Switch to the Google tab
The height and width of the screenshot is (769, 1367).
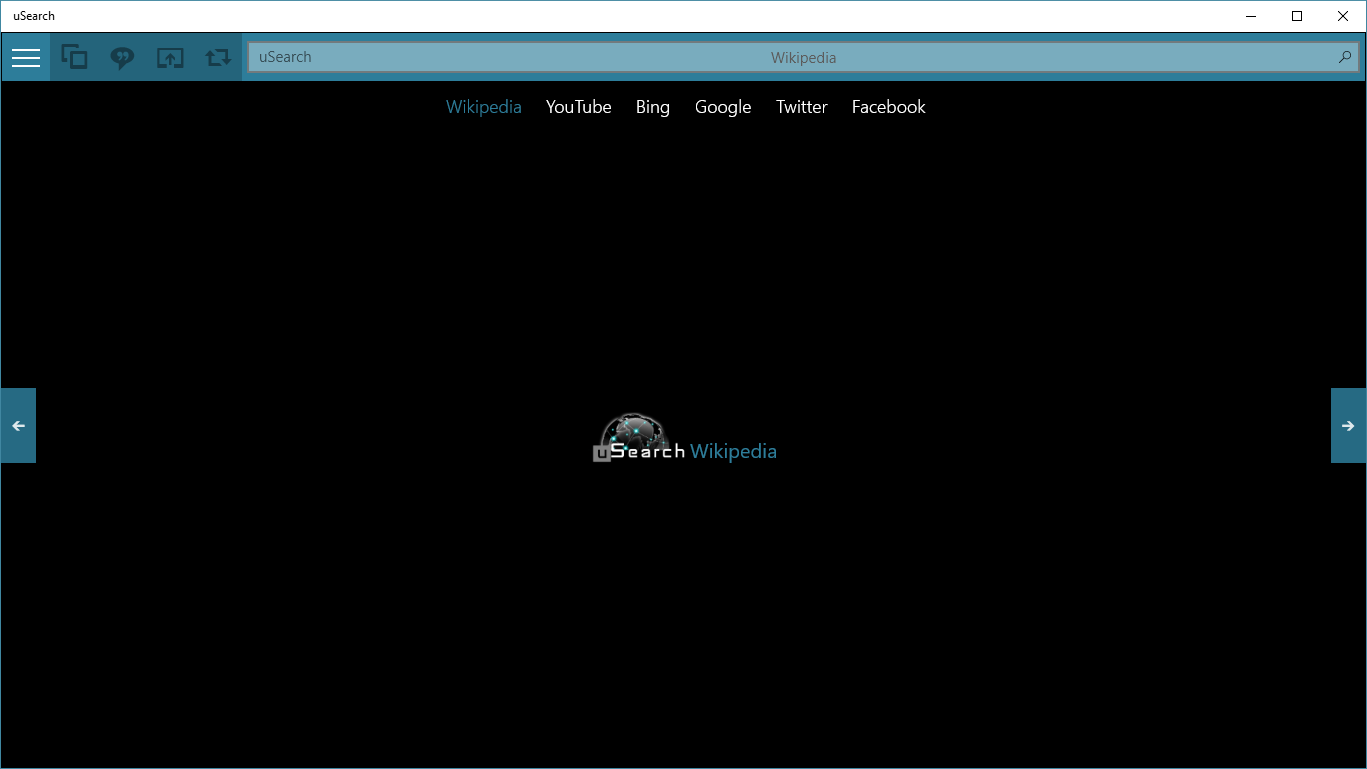pyautogui.click(x=723, y=107)
